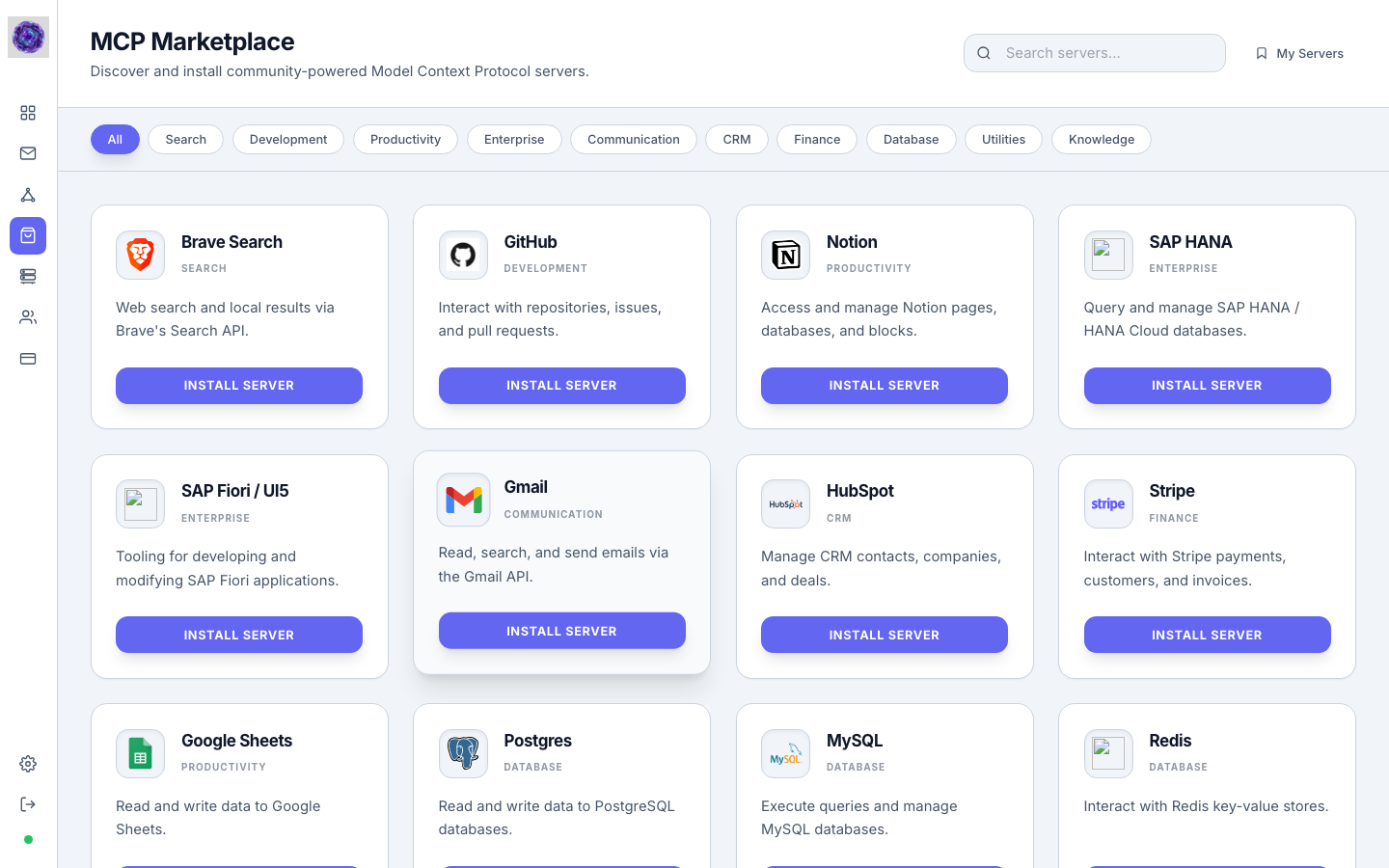Click the Redis card icon
The width and height of the screenshot is (1389, 868).
tap(1108, 753)
